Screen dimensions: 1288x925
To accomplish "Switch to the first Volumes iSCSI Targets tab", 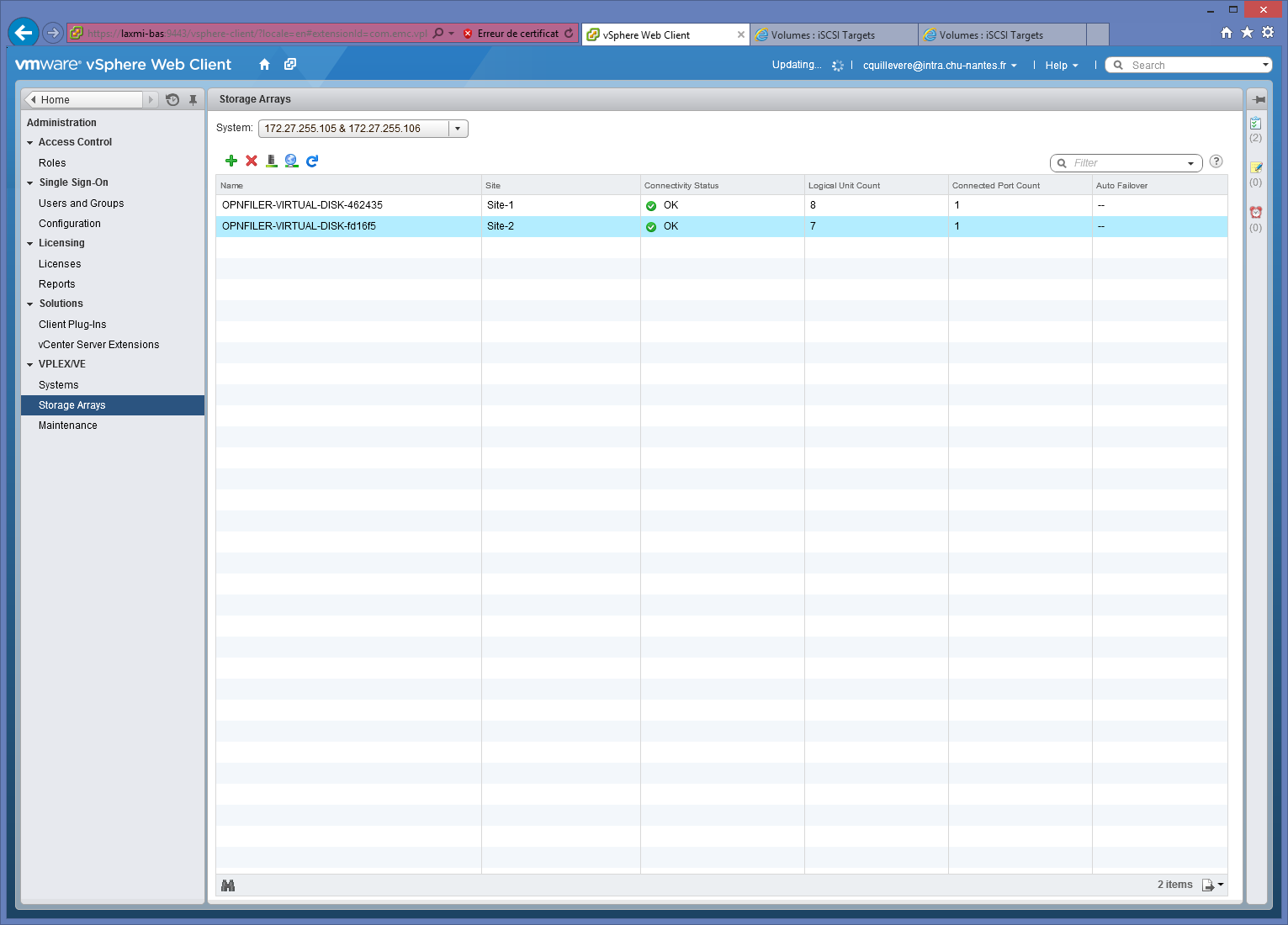I will pos(833,35).
